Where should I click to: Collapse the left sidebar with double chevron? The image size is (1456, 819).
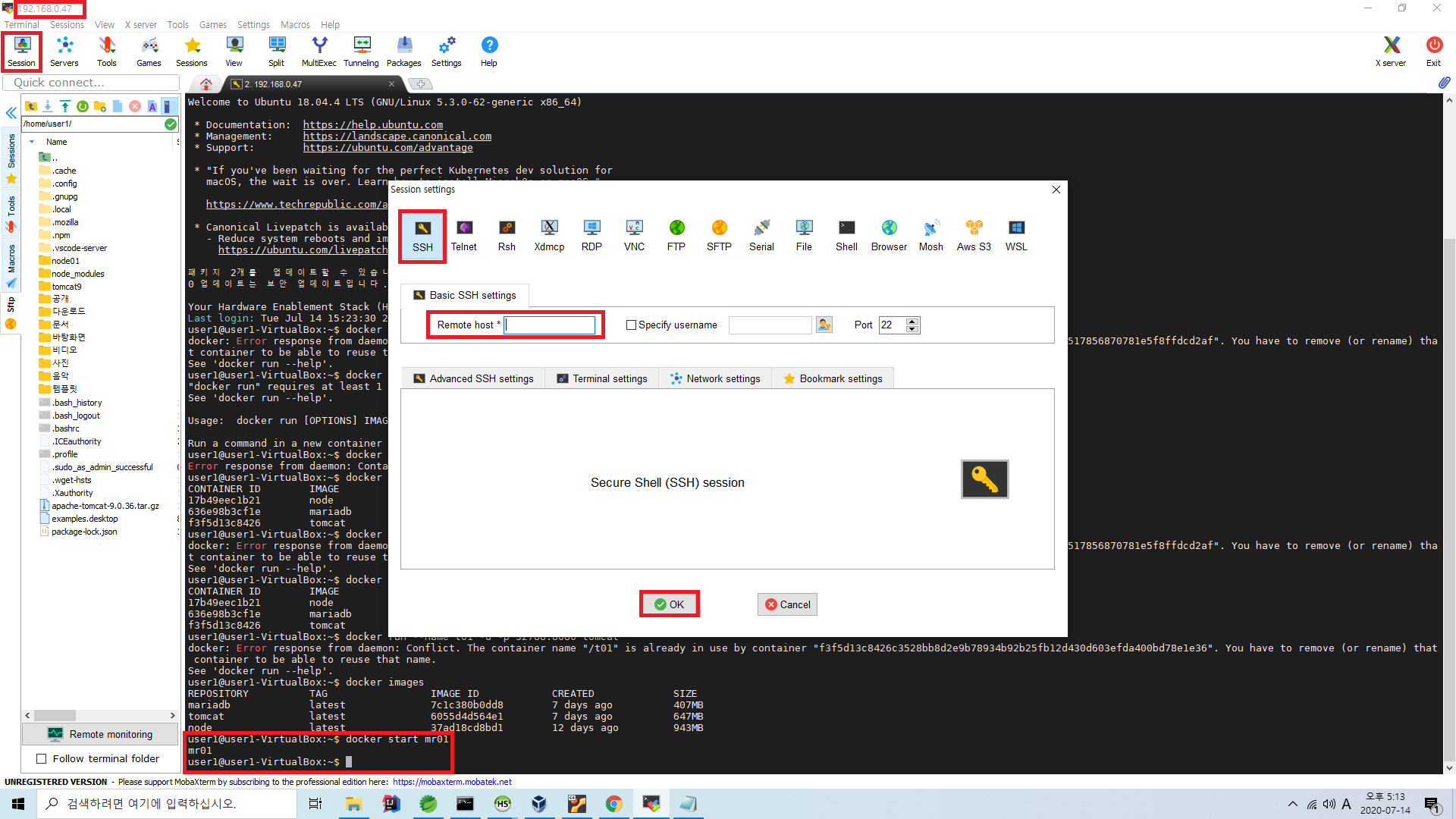[x=11, y=113]
